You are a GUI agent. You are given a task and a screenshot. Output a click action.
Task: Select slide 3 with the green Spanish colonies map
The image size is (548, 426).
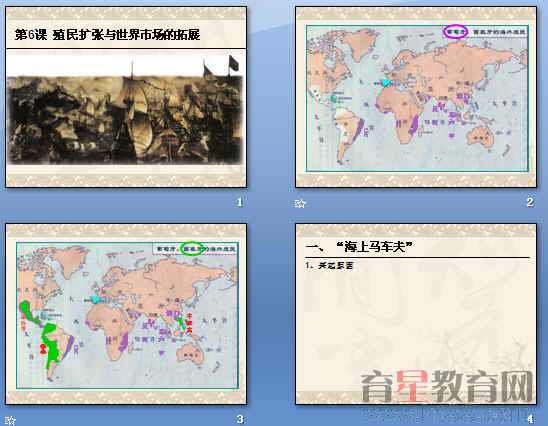126,314
